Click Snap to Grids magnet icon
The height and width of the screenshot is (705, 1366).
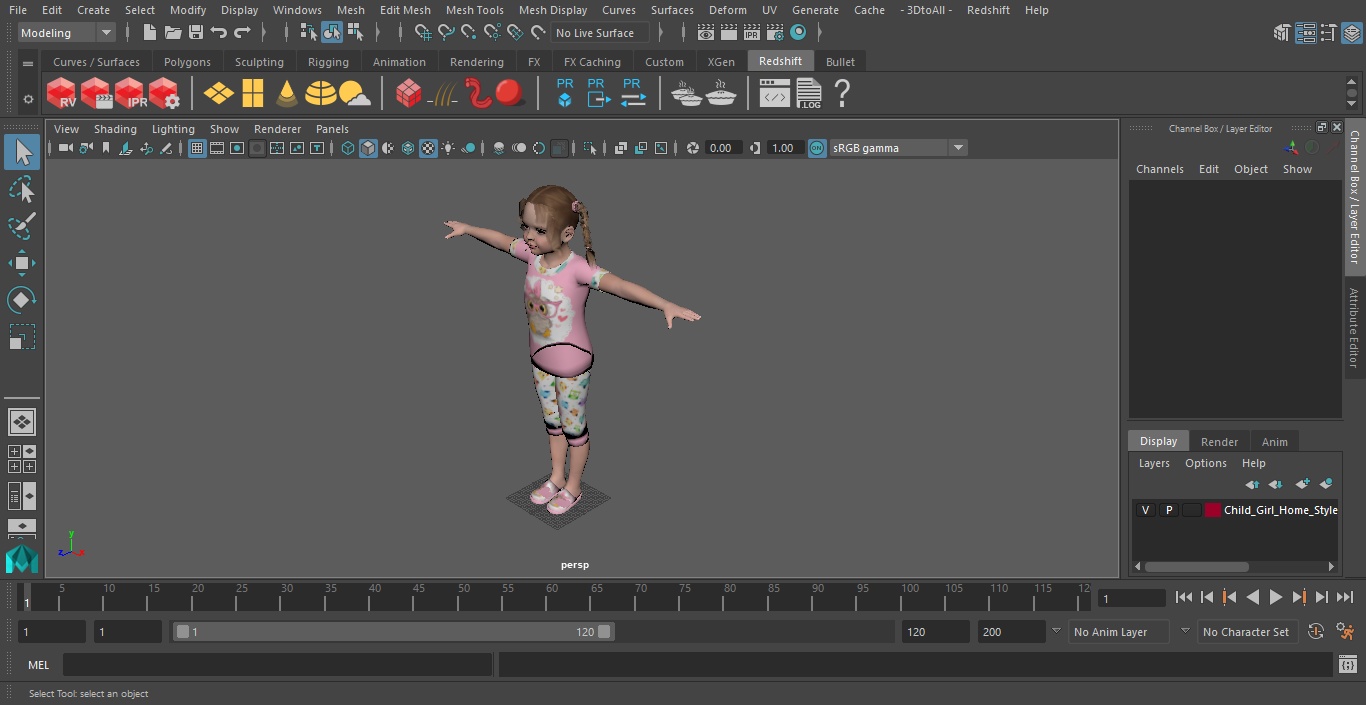pos(423,33)
